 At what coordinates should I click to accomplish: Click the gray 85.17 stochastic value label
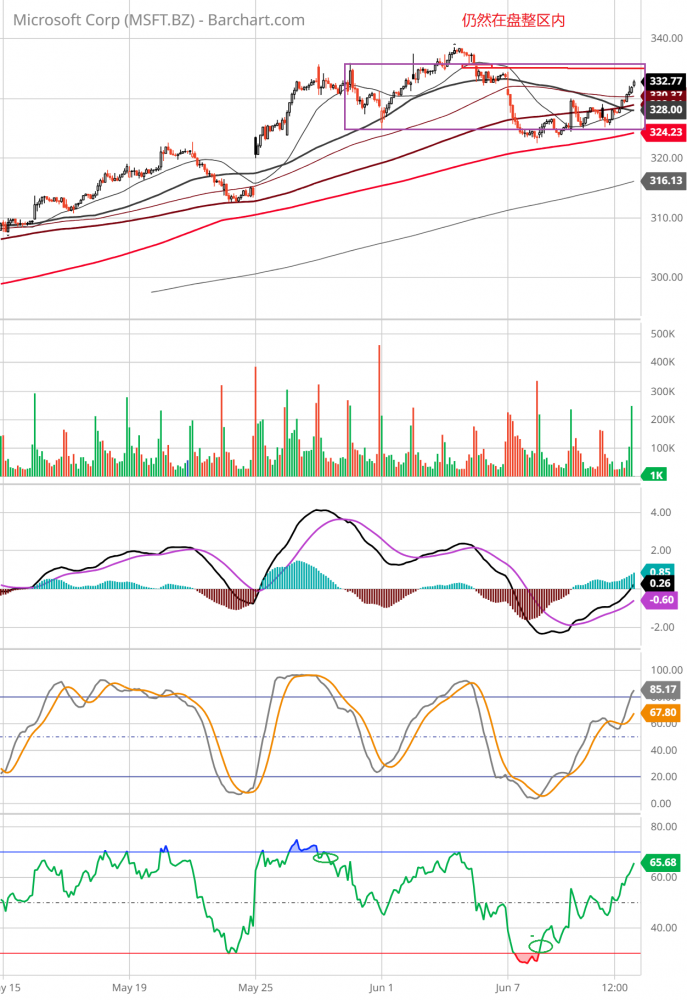pyautogui.click(x=665, y=689)
